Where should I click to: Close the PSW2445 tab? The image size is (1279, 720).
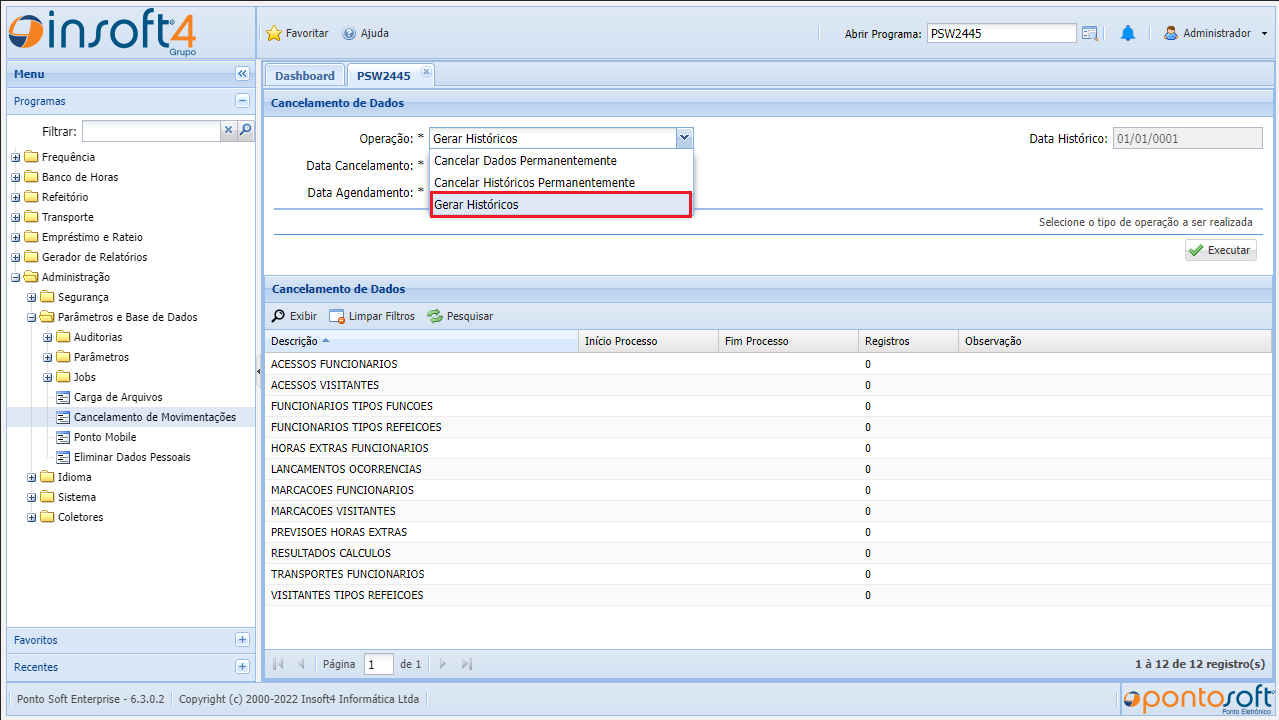coord(426,72)
